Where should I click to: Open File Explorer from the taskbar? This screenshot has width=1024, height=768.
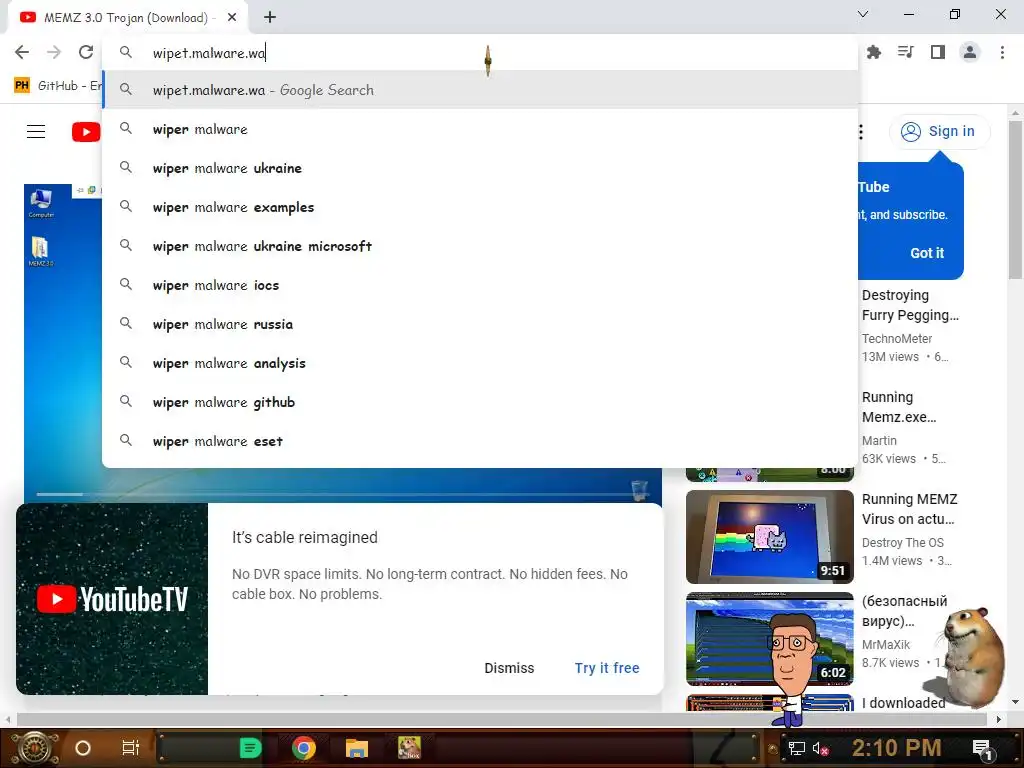(357, 748)
